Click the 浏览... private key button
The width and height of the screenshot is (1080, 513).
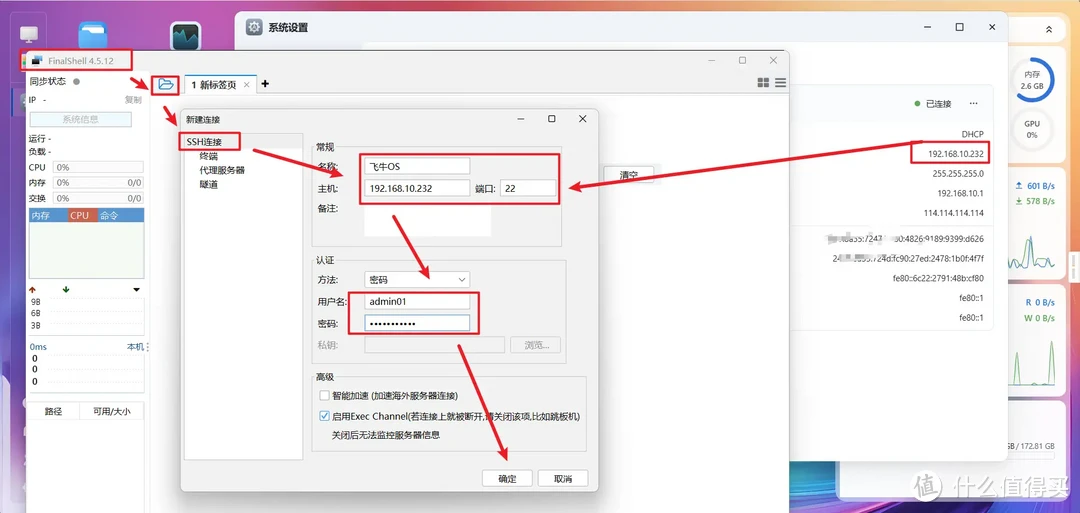point(535,345)
